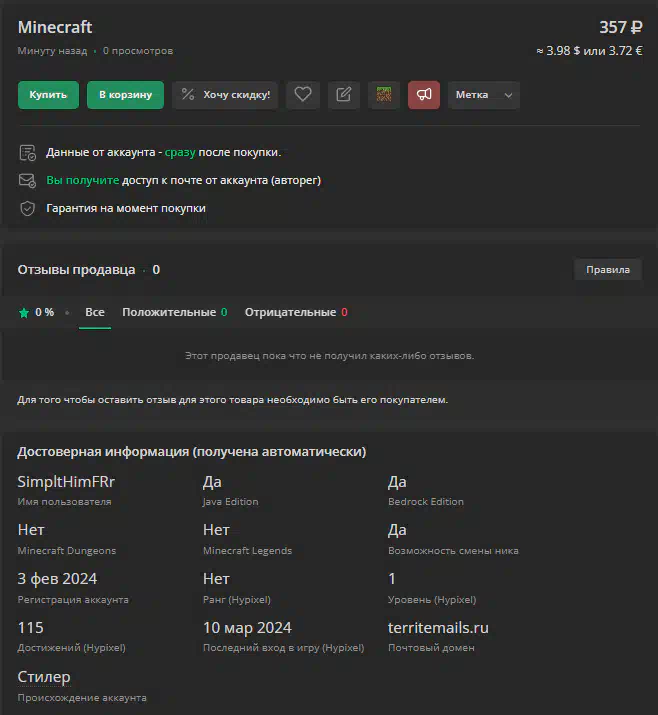Click the Достоверная информация heading
Viewport: 658px width, 715px height.
[192, 451]
